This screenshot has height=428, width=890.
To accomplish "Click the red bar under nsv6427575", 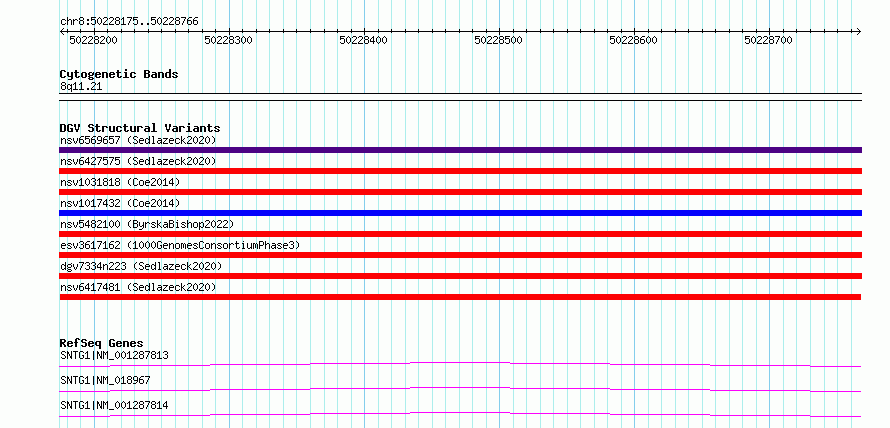I will click(x=460, y=171).
